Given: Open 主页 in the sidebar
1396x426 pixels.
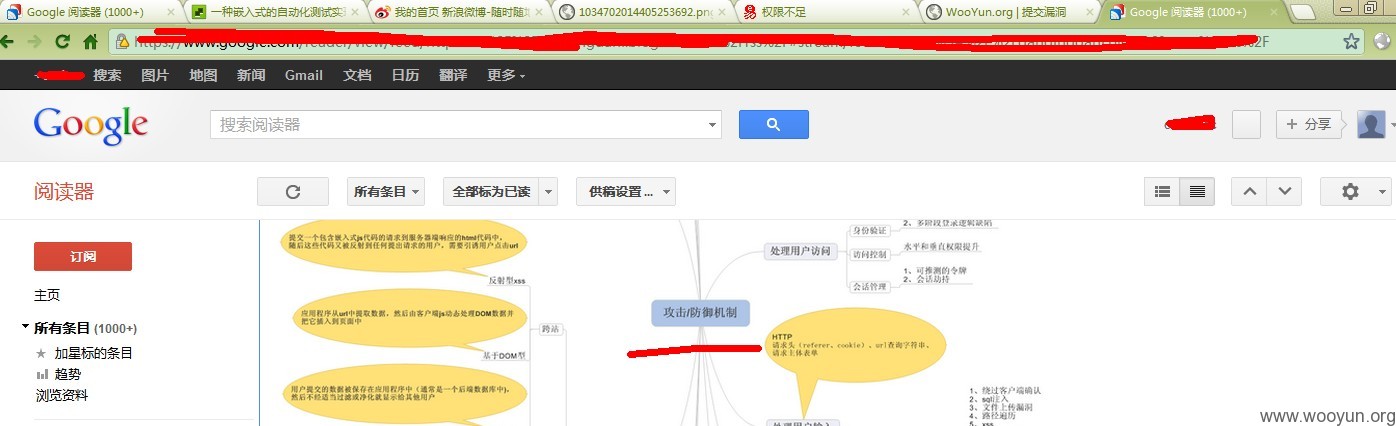Looking at the screenshot, I should pos(47,295).
